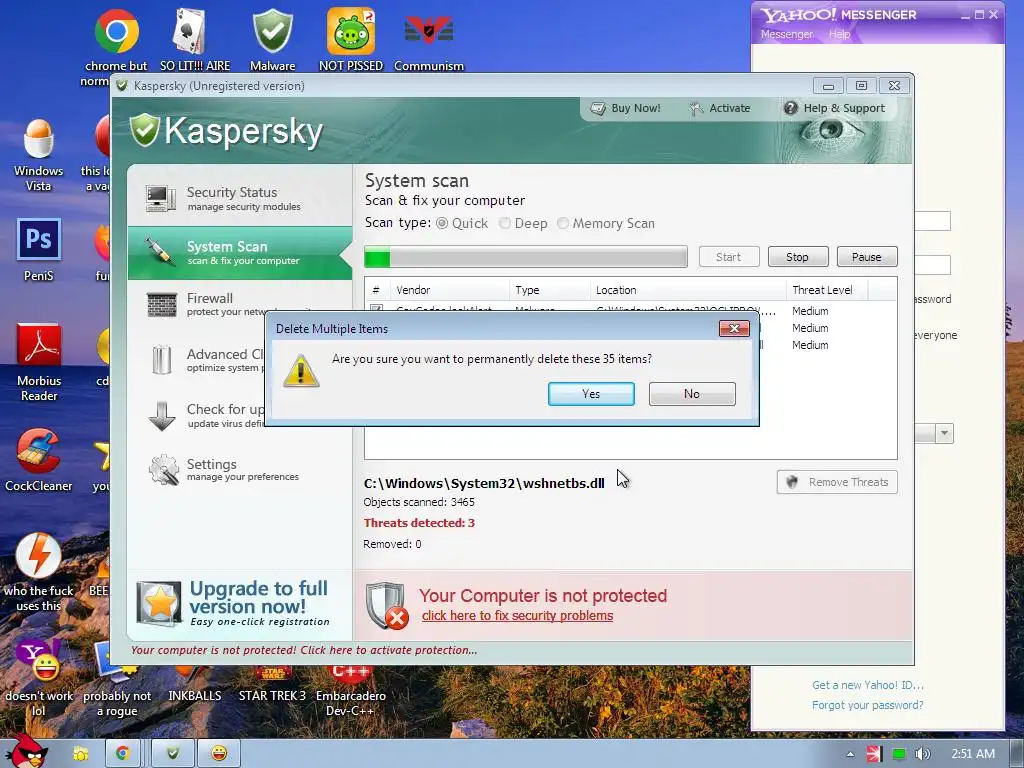Click 'Upgrade to full version now!' banner
Image resolution: width=1024 pixels, height=768 pixels.
(240, 603)
